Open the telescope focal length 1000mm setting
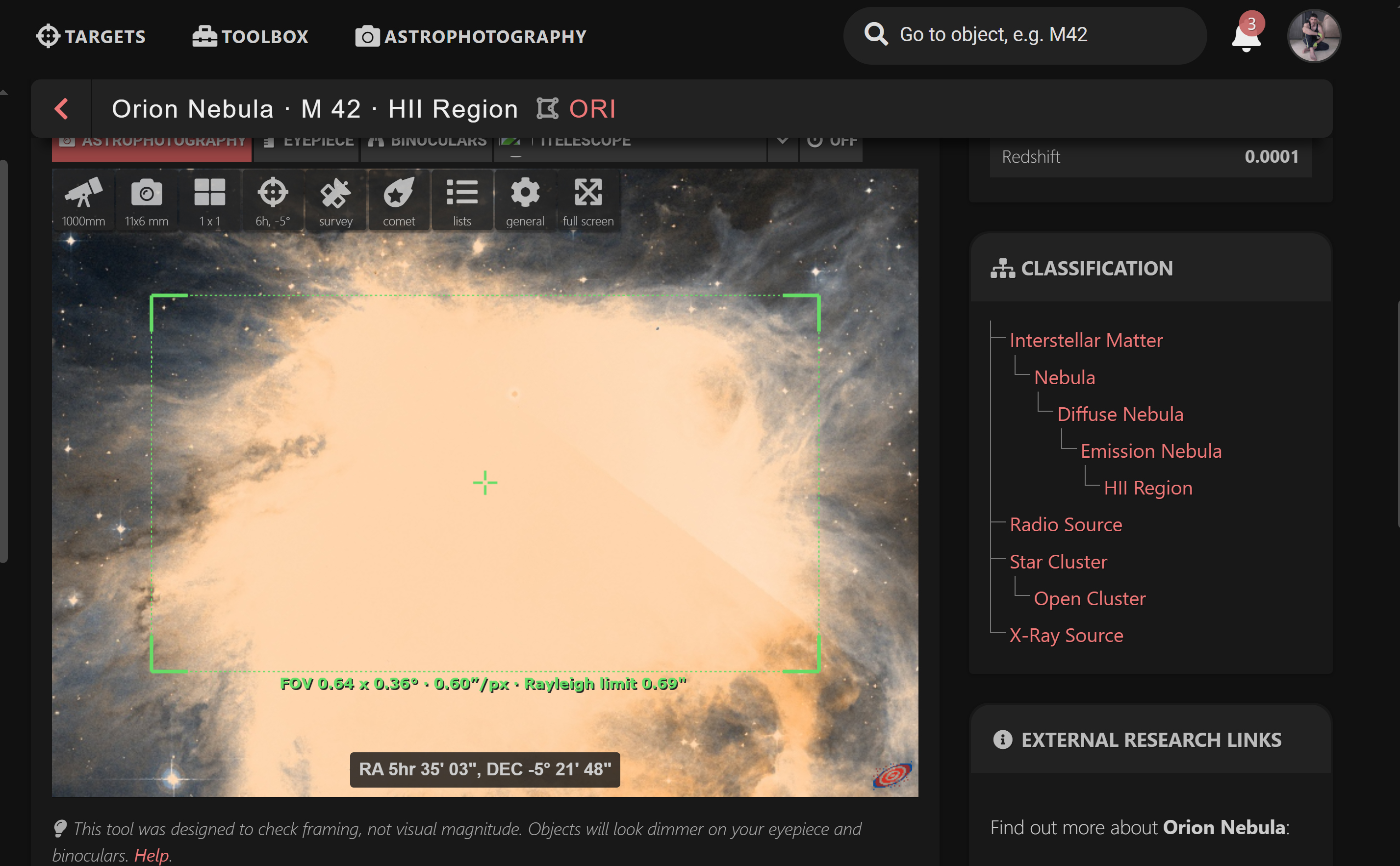The image size is (1400, 866). (83, 200)
